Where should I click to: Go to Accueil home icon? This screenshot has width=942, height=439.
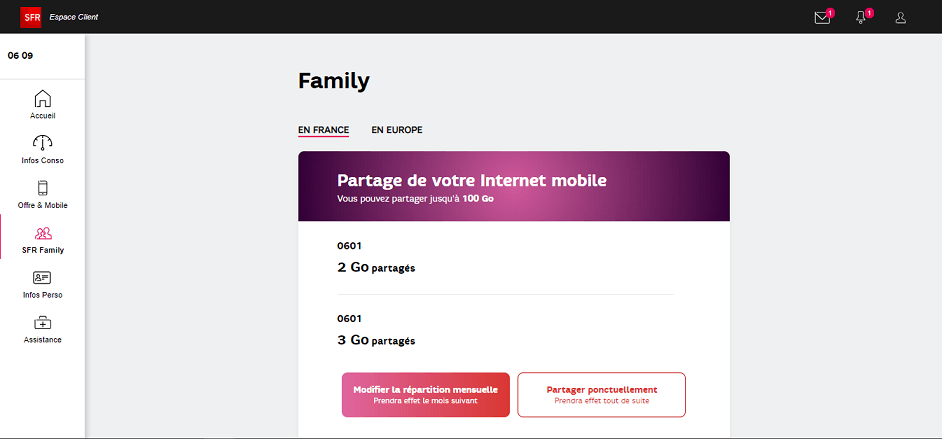click(42, 99)
